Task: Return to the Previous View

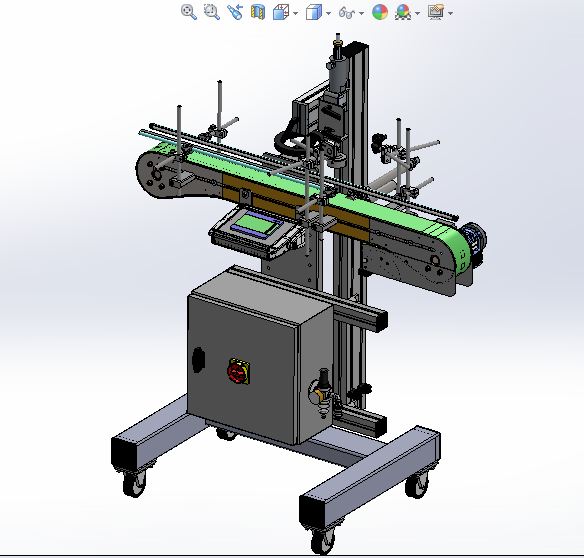Action: tap(235, 12)
